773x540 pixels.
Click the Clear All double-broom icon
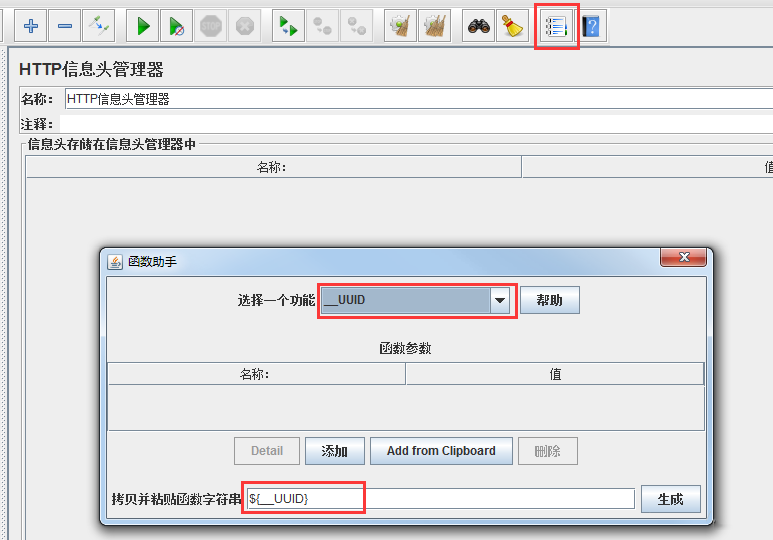click(434, 26)
